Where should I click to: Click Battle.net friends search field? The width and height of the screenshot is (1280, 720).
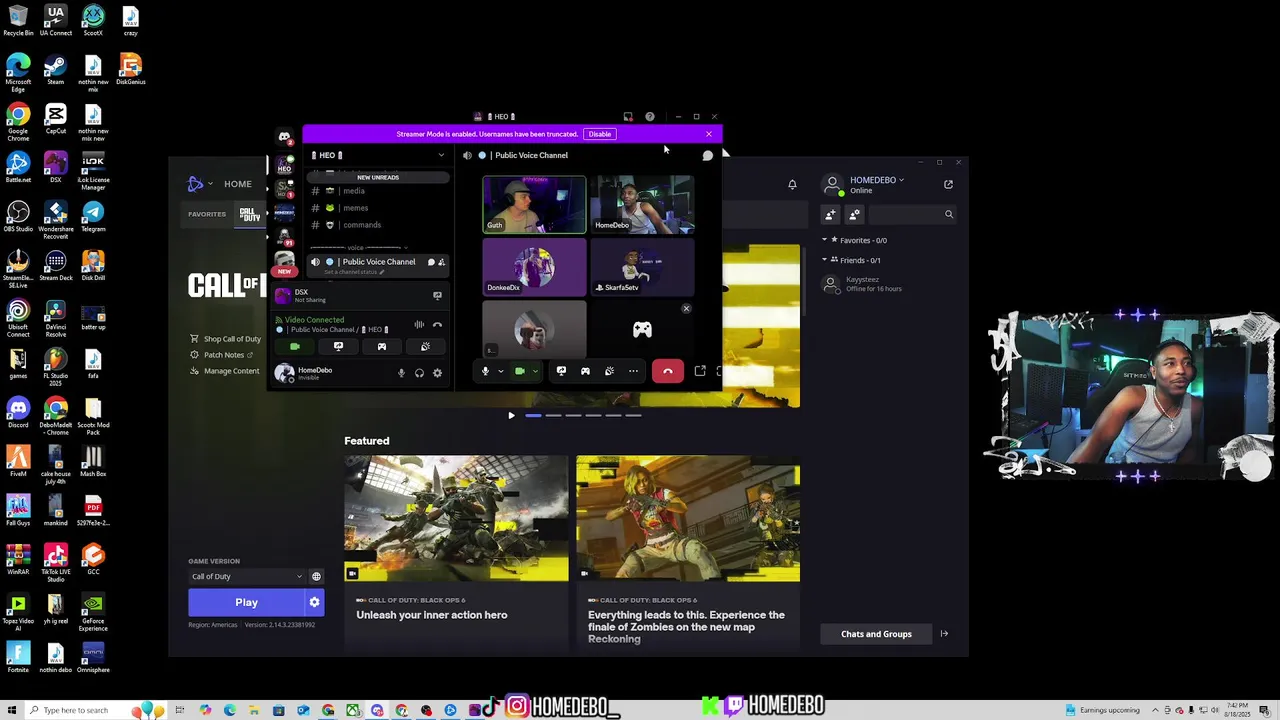pyautogui.click(x=913, y=214)
